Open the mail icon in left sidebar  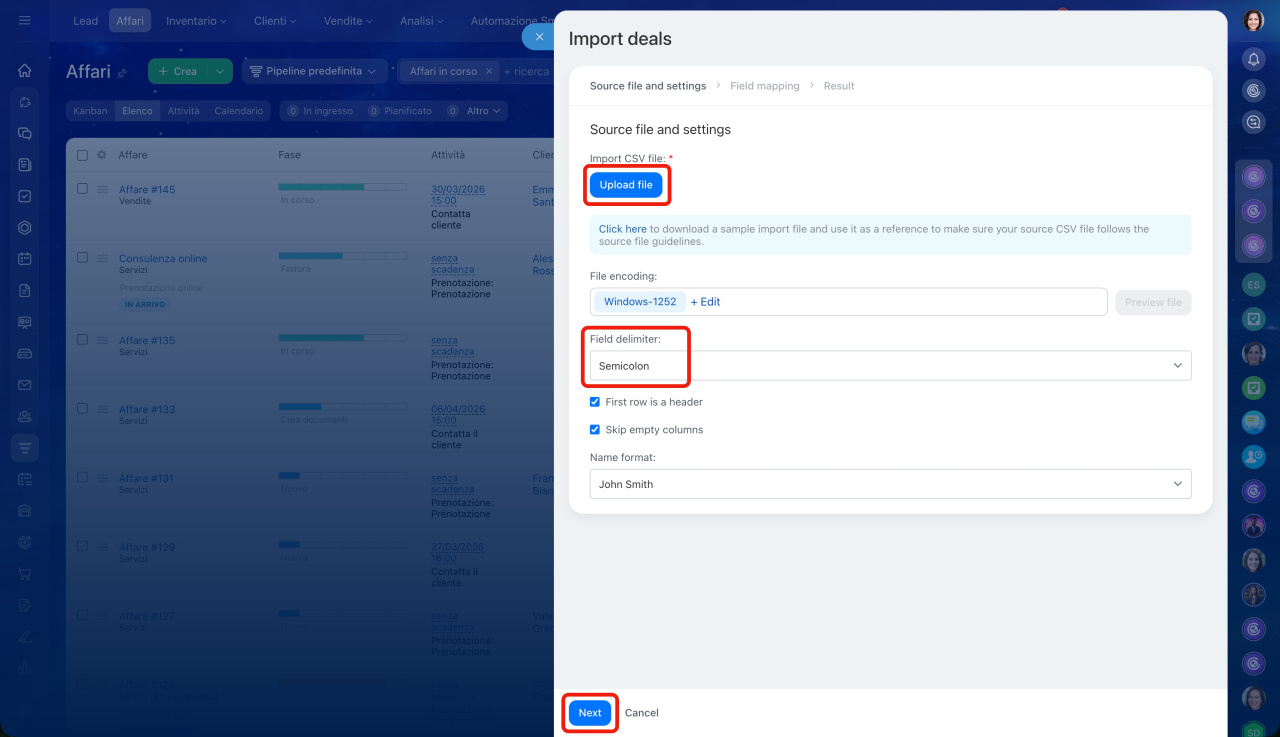pos(25,385)
